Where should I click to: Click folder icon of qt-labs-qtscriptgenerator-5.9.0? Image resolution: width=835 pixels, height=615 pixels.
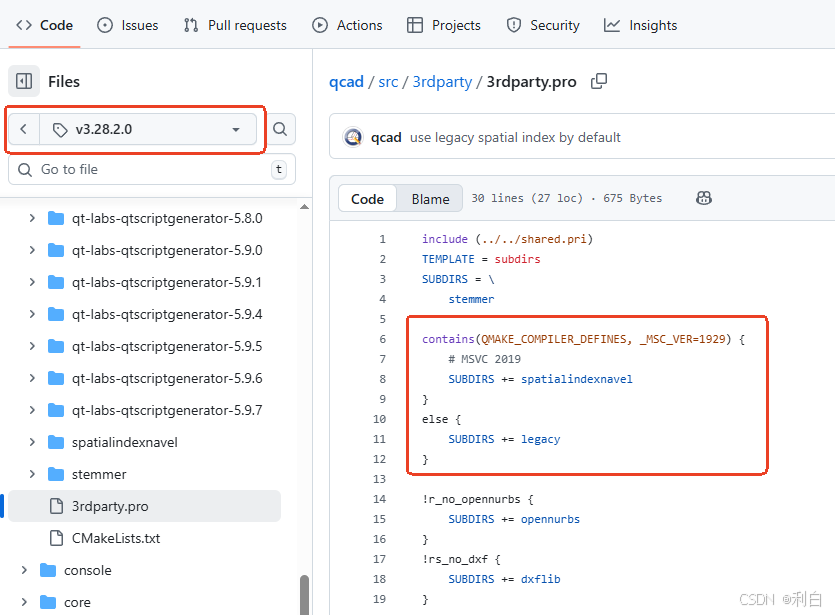(56, 250)
